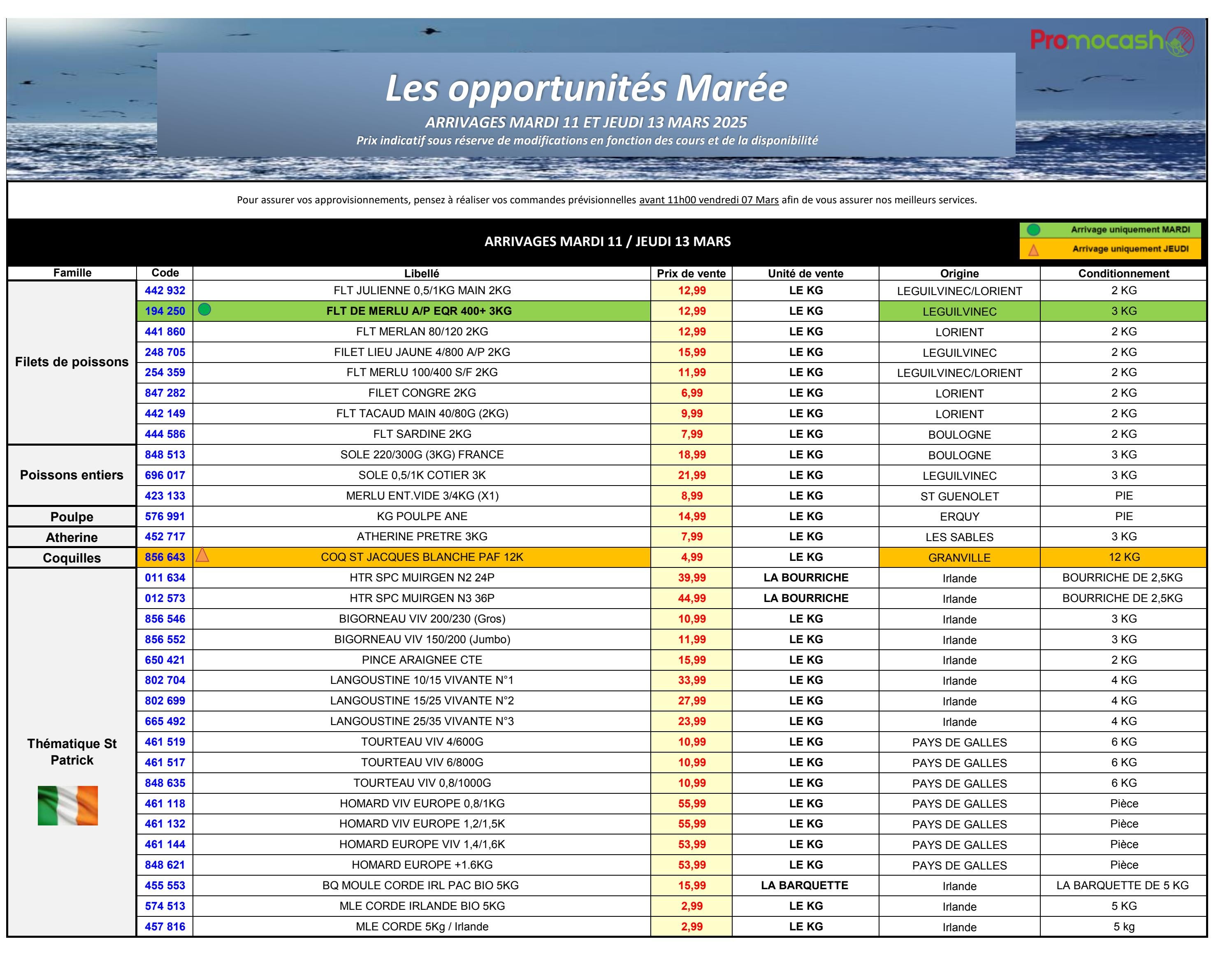The height and width of the screenshot is (953, 1232).
Task: Click product code 194 250
Action: click(165, 311)
